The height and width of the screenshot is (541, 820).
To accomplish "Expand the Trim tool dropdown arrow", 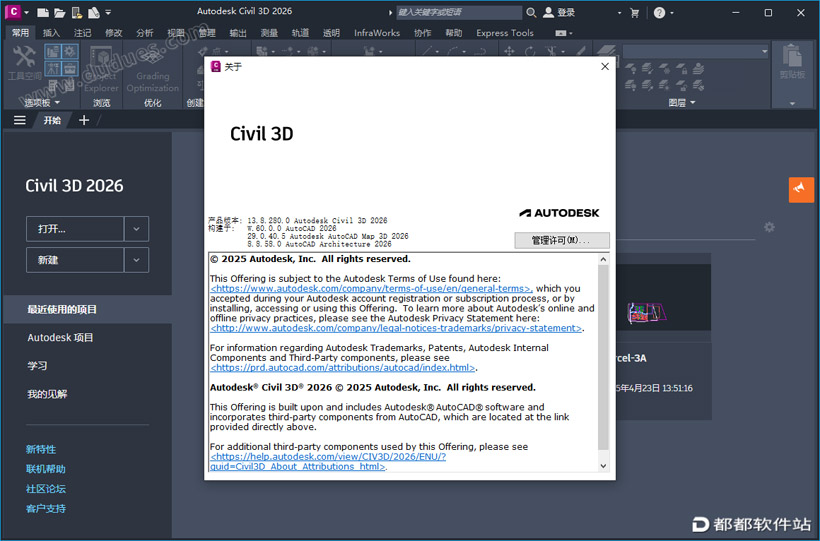I will (x=563, y=52).
